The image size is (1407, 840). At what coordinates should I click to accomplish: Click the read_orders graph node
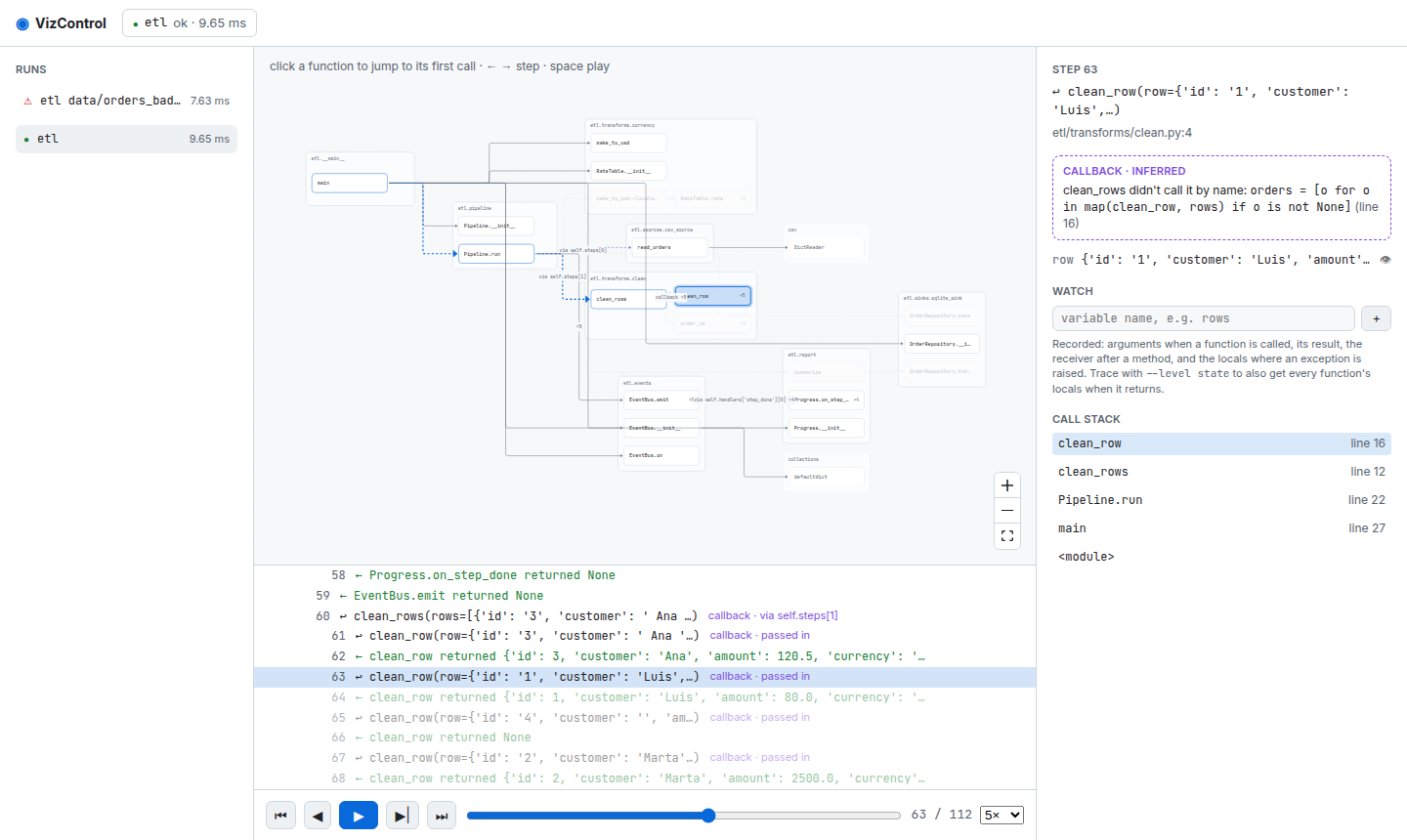point(669,247)
